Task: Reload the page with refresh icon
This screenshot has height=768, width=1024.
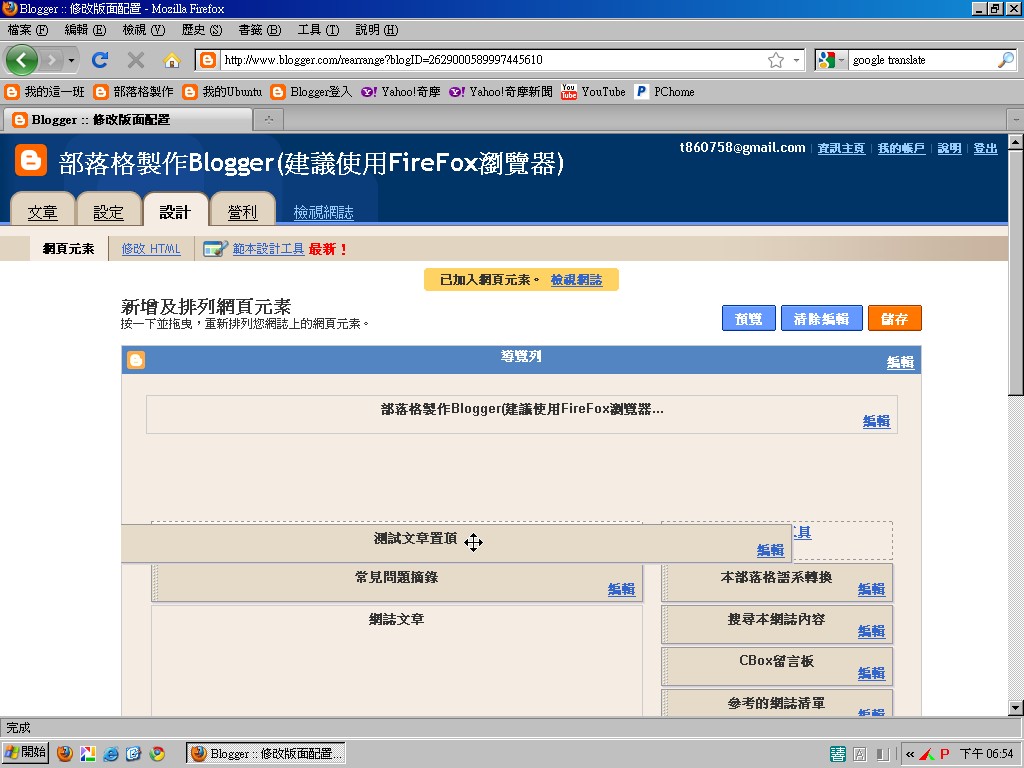Action: tap(100, 60)
